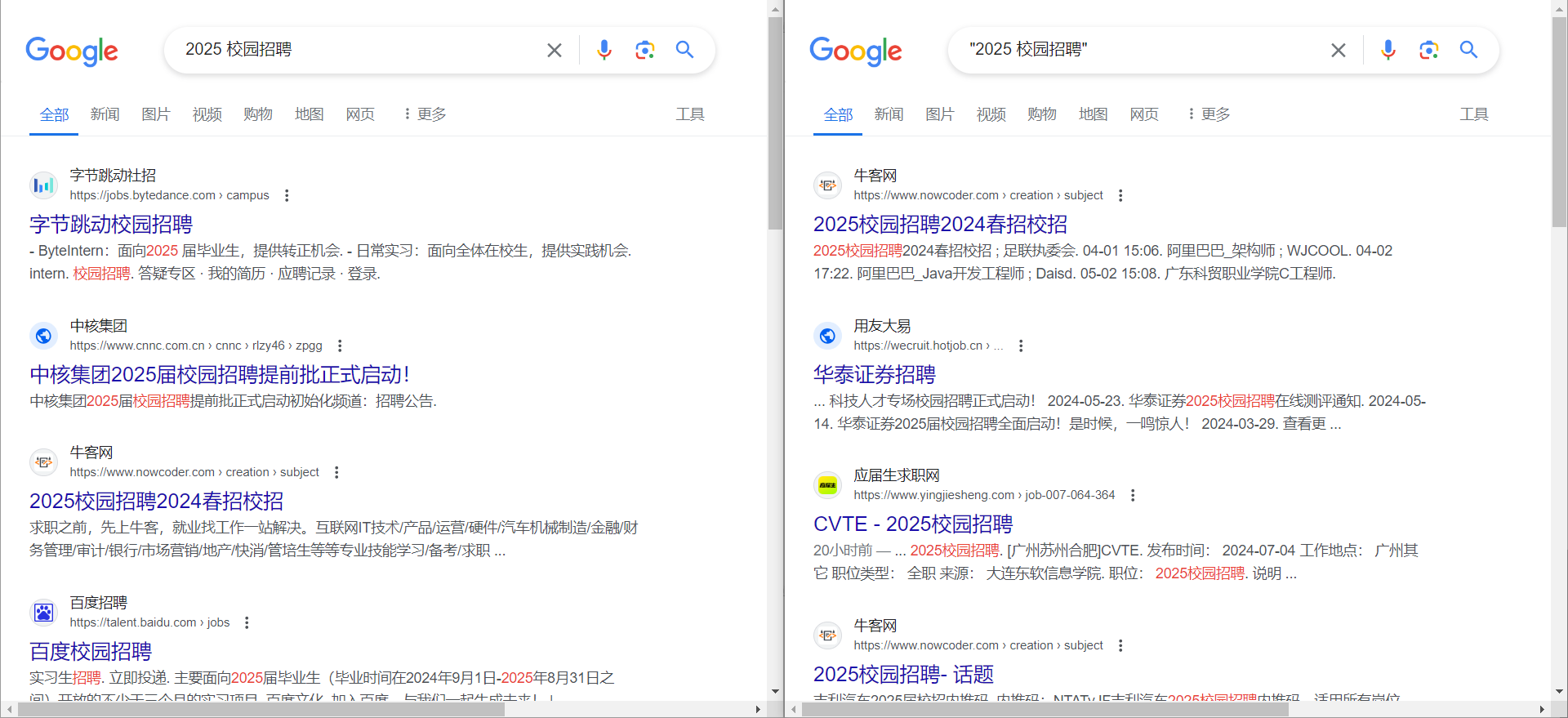Switch to 新闻 tab in right window
The width and height of the screenshot is (1568, 718).
click(889, 114)
